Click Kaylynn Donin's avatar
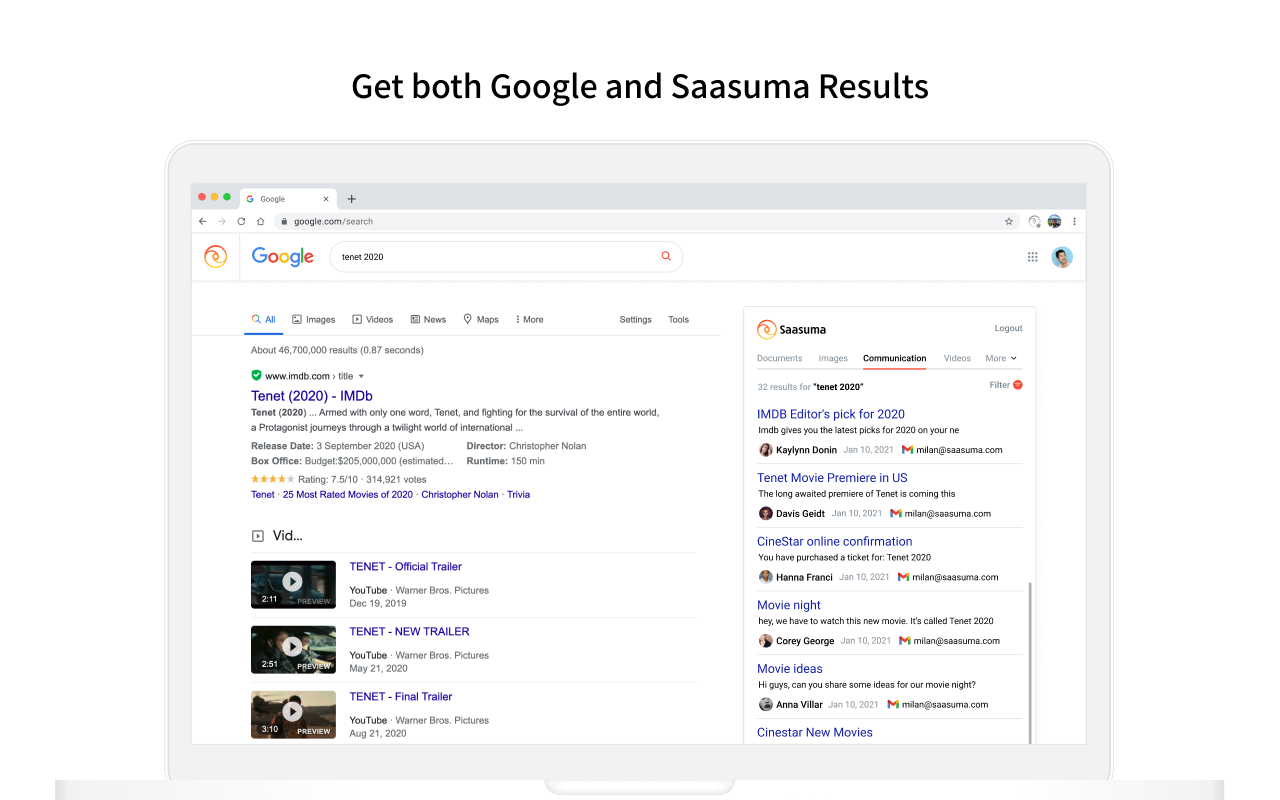This screenshot has width=1280, height=800. coord(766,450)
